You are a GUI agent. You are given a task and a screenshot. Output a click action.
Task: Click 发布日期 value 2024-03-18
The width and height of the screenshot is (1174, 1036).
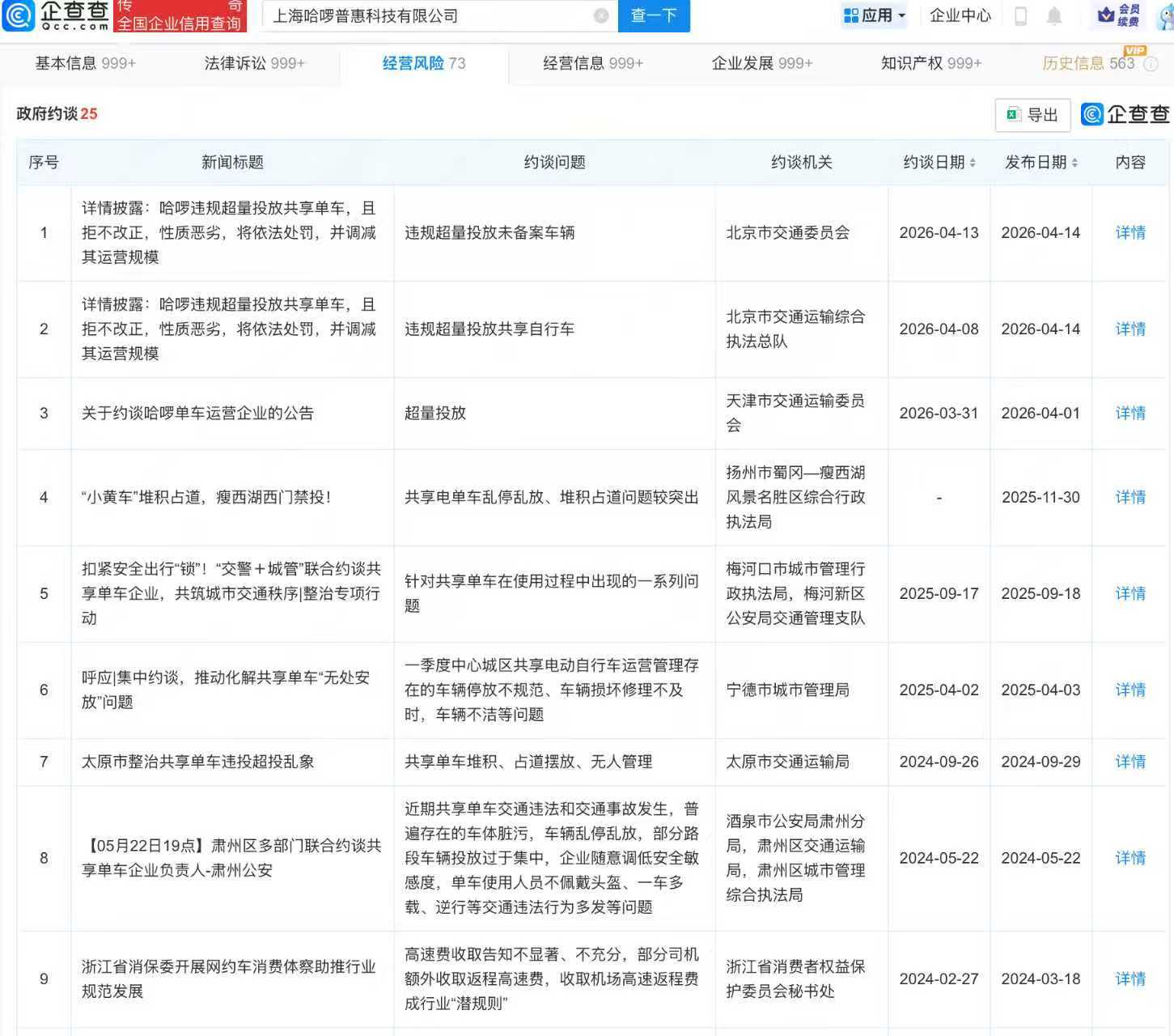coord(1040,979)
